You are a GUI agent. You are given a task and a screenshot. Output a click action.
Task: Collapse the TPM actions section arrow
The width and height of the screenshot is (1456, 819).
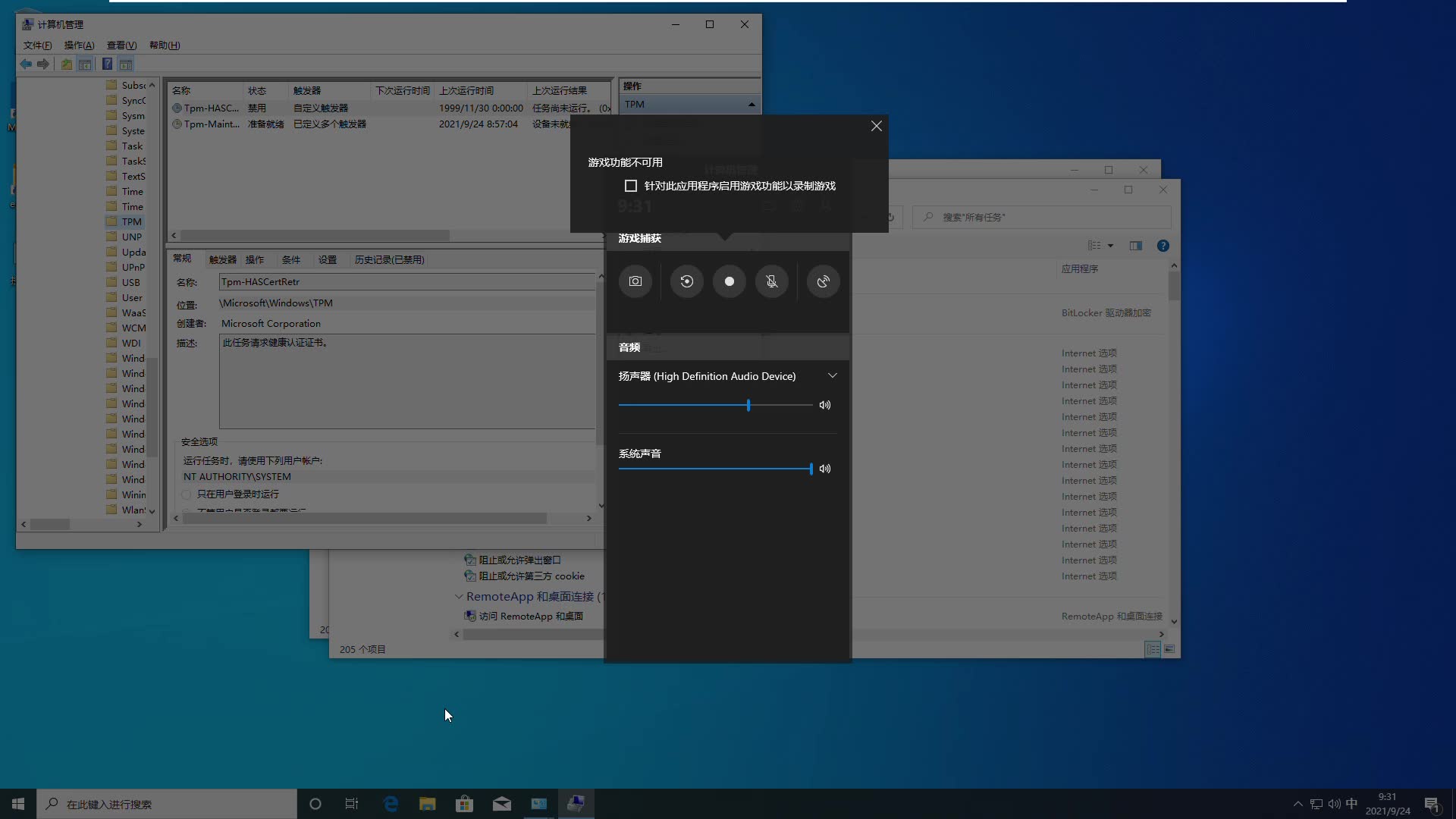pos(752,105)
